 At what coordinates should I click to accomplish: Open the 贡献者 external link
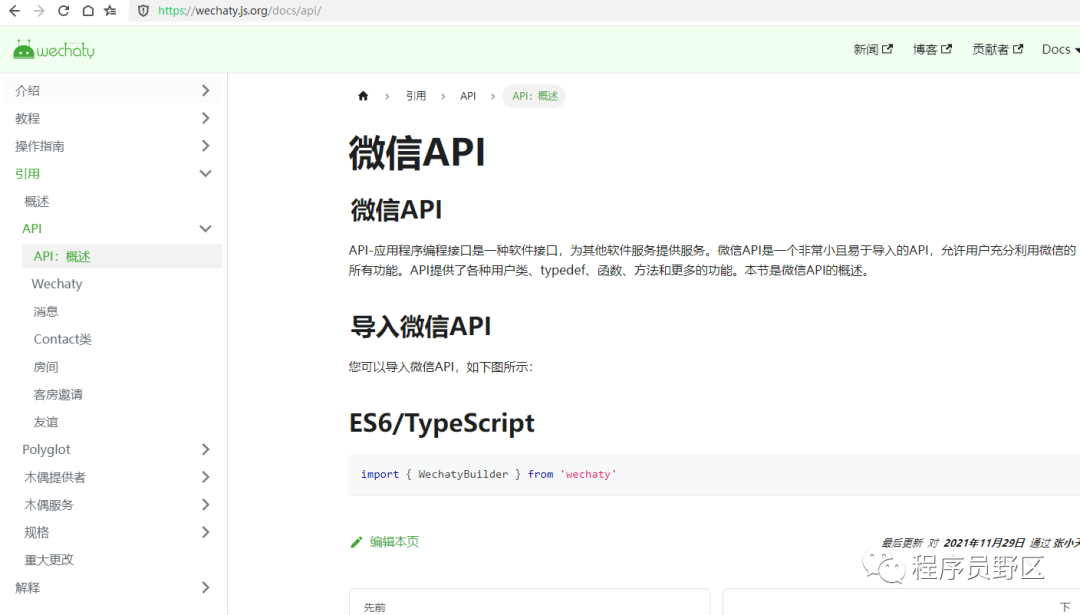pyautogui.click(x=997, y=50)
